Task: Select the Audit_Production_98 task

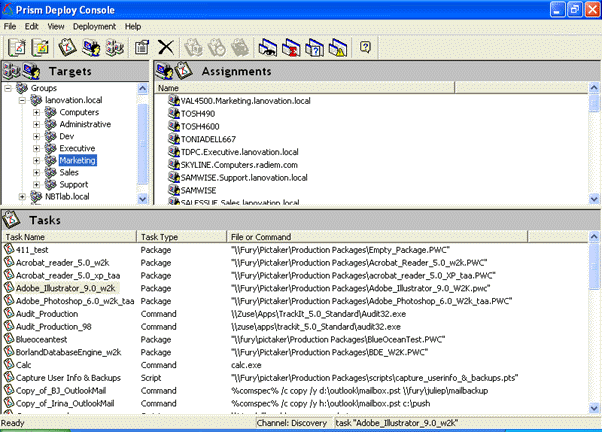Action: point(53,326)
